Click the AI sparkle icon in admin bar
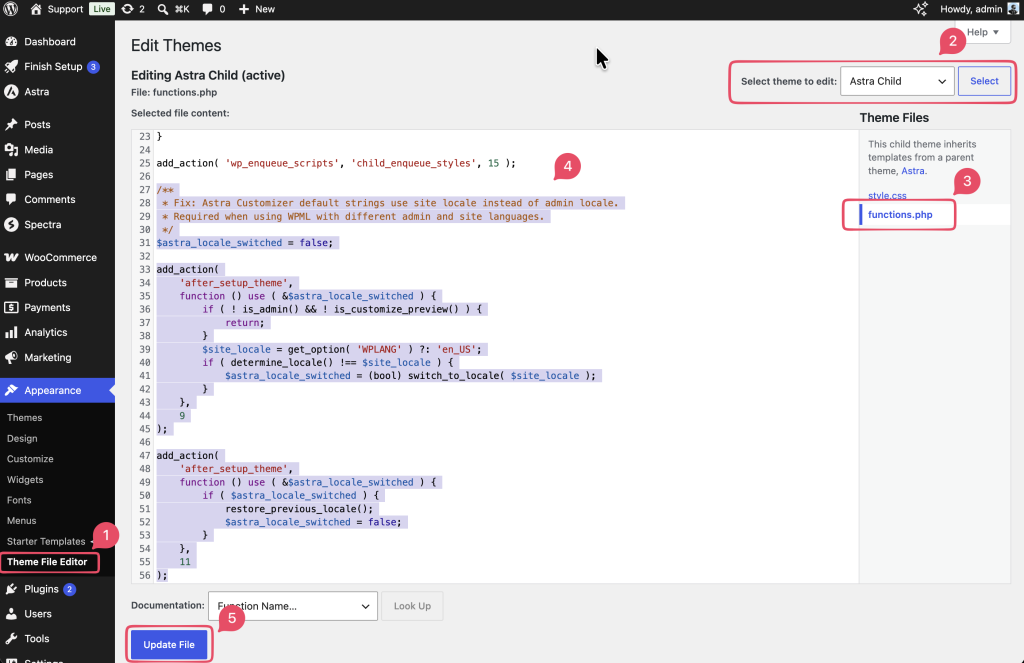This screenshot has height=663, width=1024. 920,9
